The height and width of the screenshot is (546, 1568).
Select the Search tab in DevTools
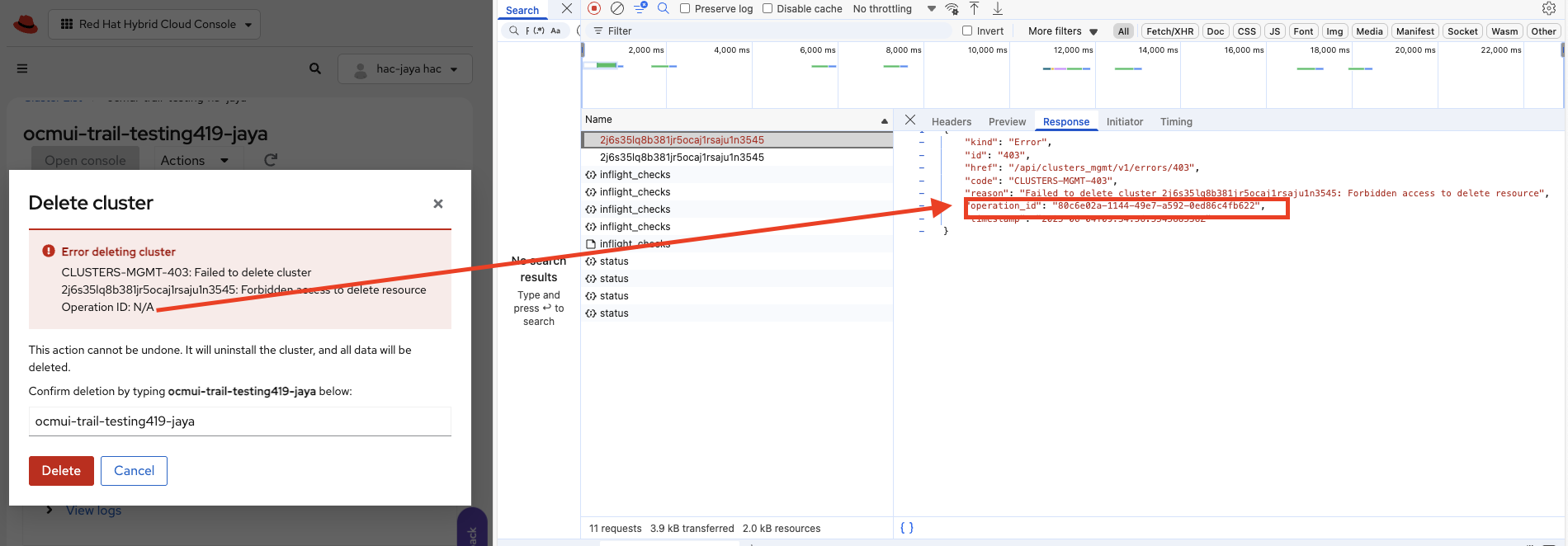click(522, 10)
